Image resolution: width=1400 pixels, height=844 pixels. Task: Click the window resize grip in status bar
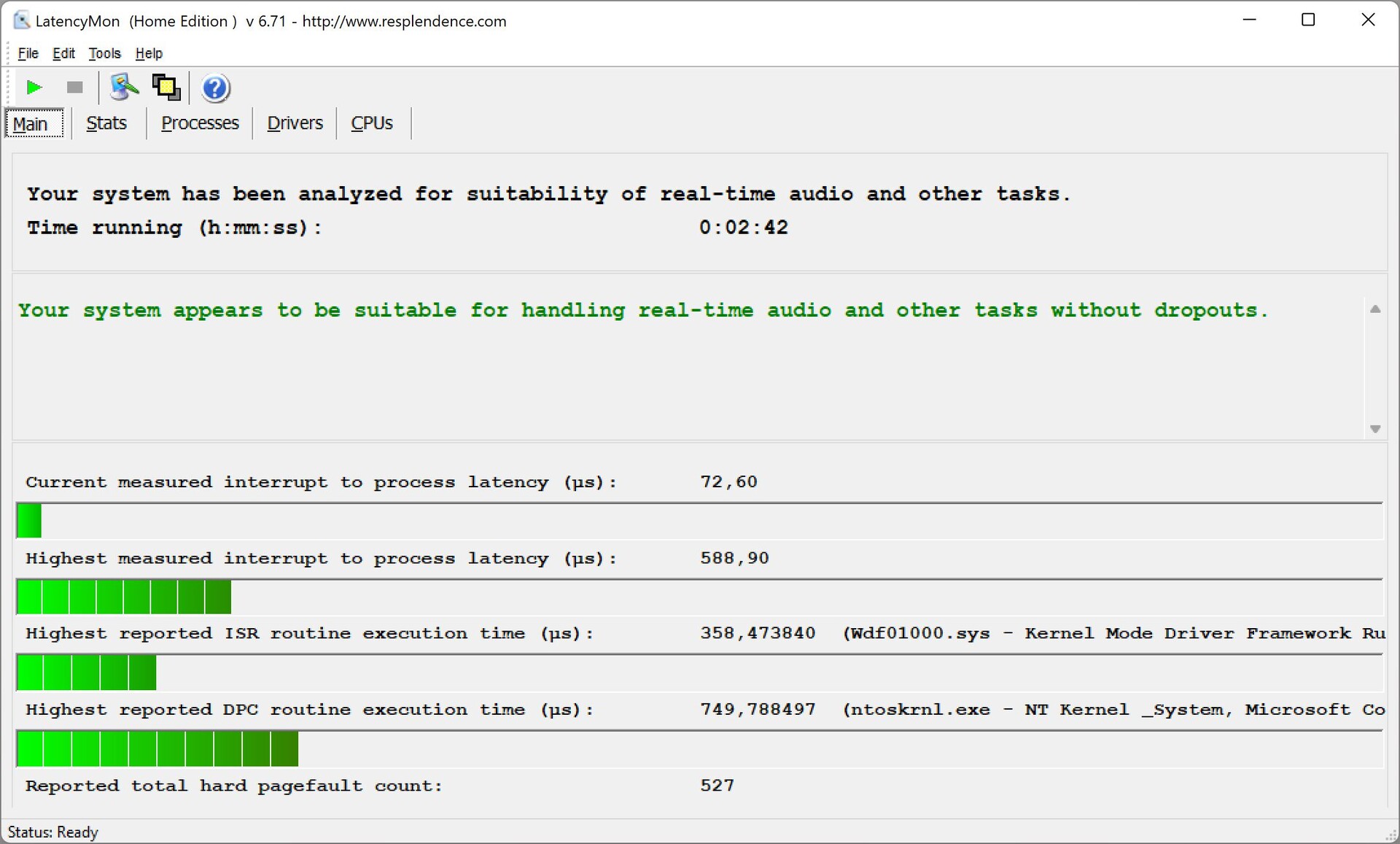pyautogui.click(x=1391, y=836)
